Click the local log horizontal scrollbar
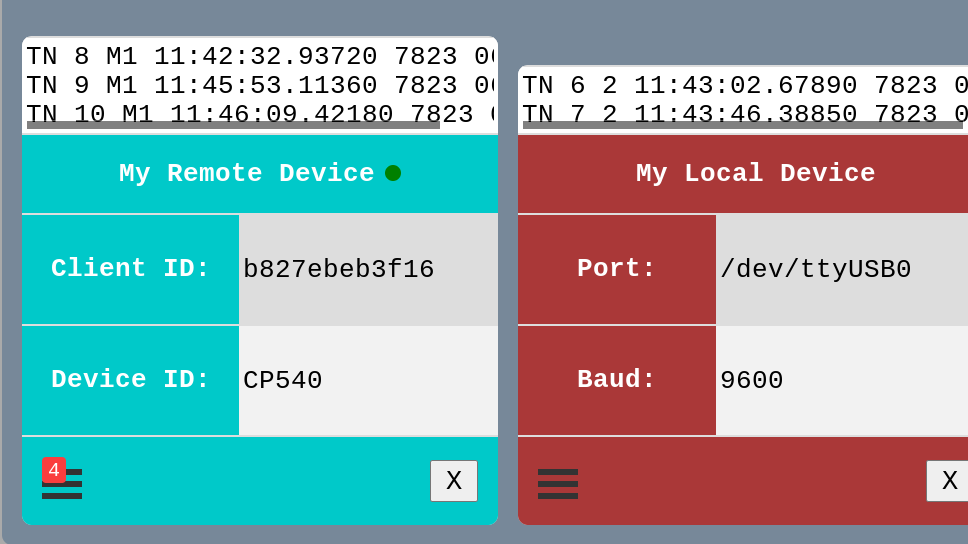 743,125
